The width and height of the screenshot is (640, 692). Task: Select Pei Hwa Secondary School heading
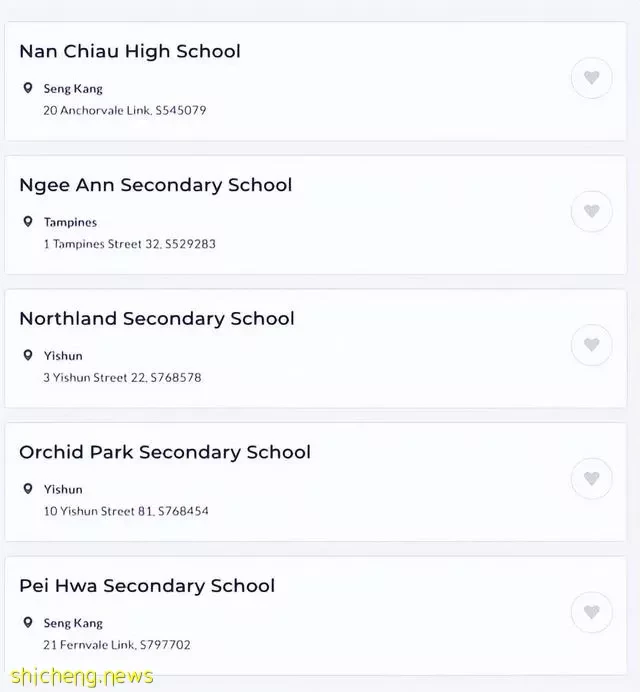147,586
